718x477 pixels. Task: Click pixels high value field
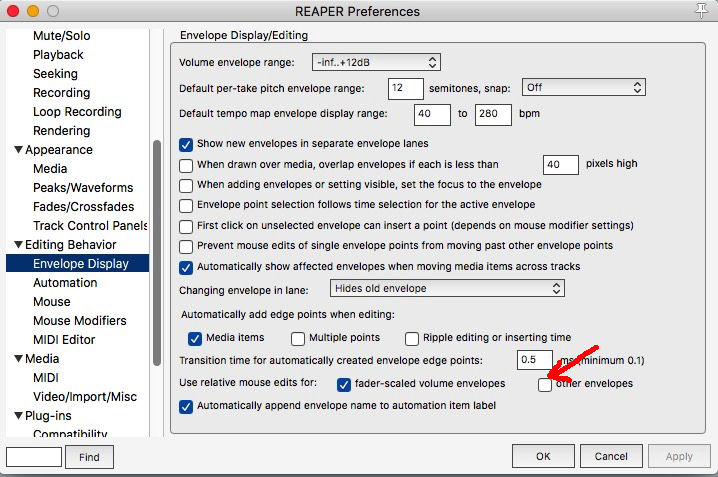coord(560,165)
